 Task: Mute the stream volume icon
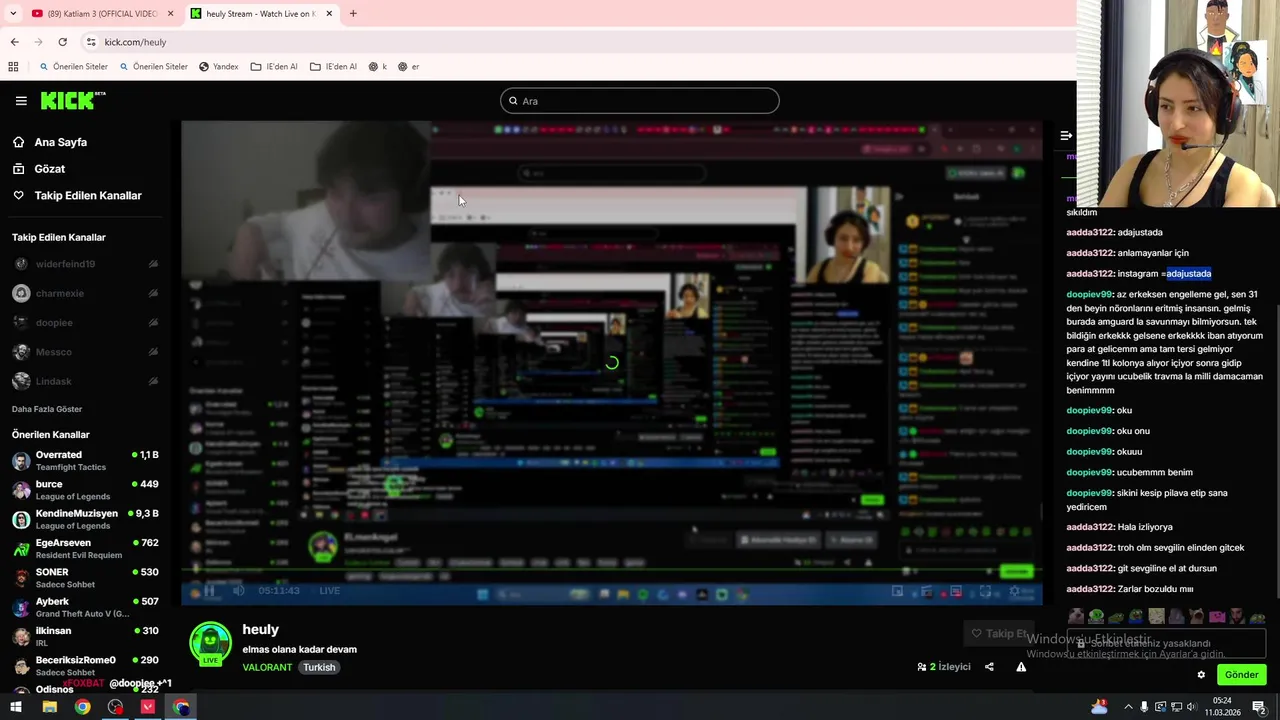[x=238, y=591]
